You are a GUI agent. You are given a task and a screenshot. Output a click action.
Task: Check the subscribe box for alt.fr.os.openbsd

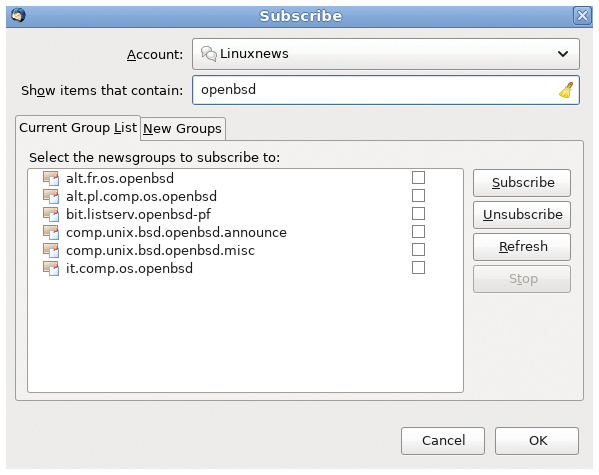point(418,178)
